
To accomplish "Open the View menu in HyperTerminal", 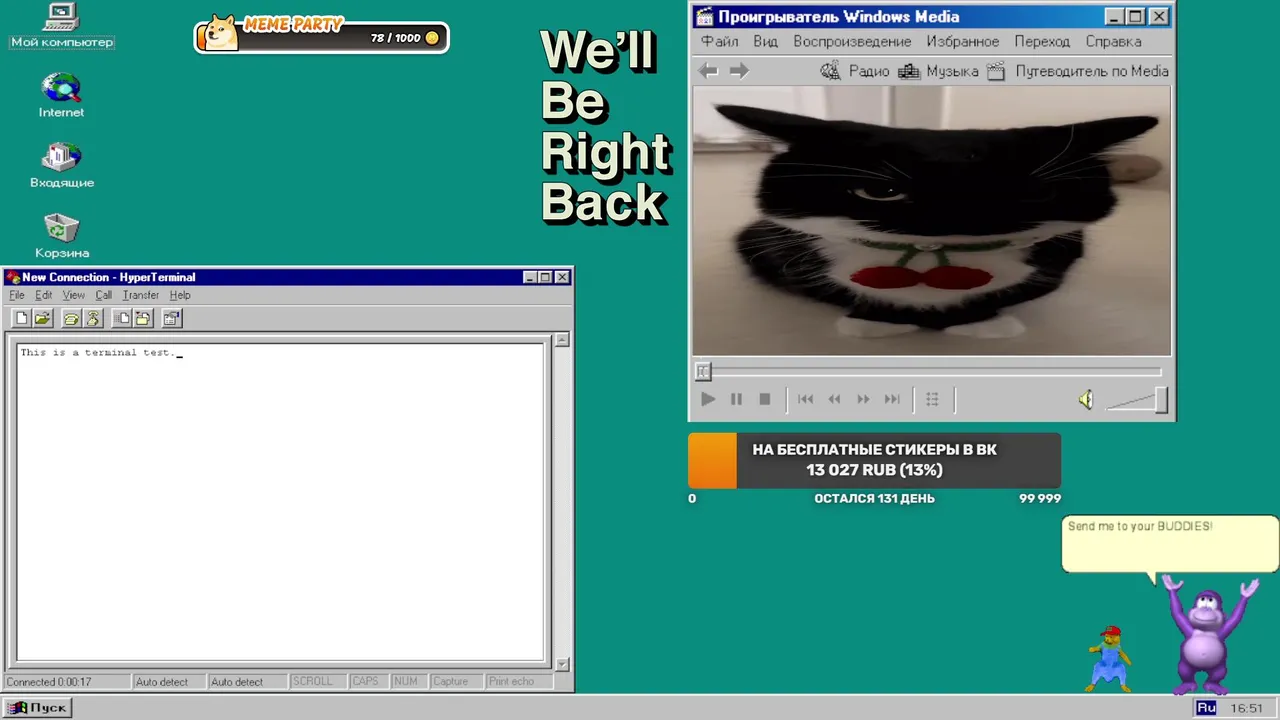I will click(74, 295).
